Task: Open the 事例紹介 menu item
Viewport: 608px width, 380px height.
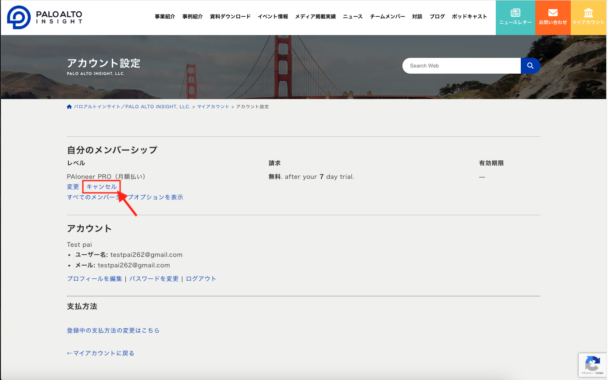Action: [192, 17]
